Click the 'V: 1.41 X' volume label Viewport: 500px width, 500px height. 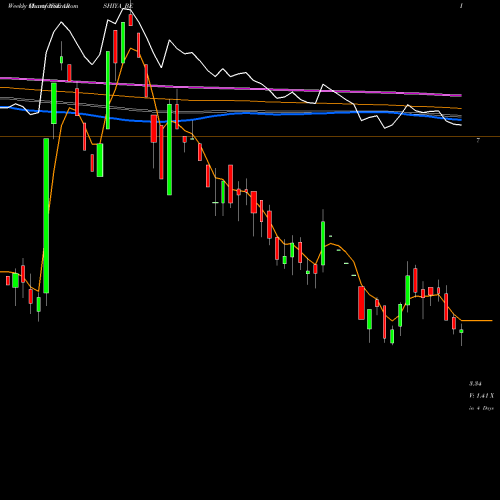(x=481, y=396)
